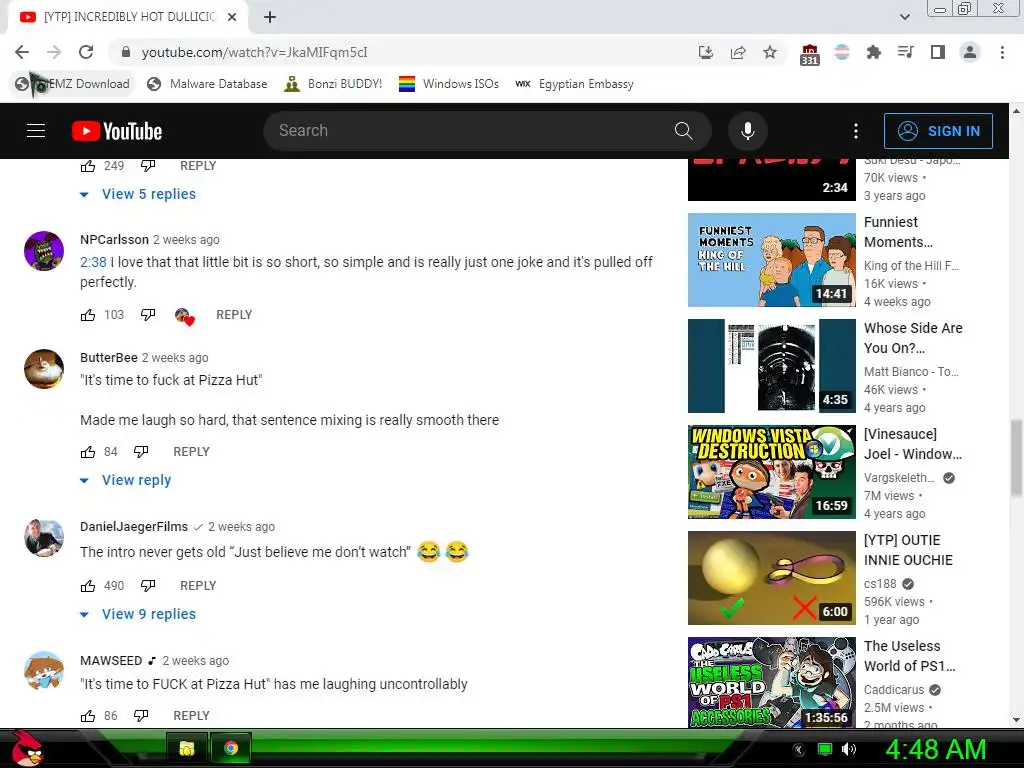Select the YTP INCREDIBLY HOT DULLICIO tab

128,17
